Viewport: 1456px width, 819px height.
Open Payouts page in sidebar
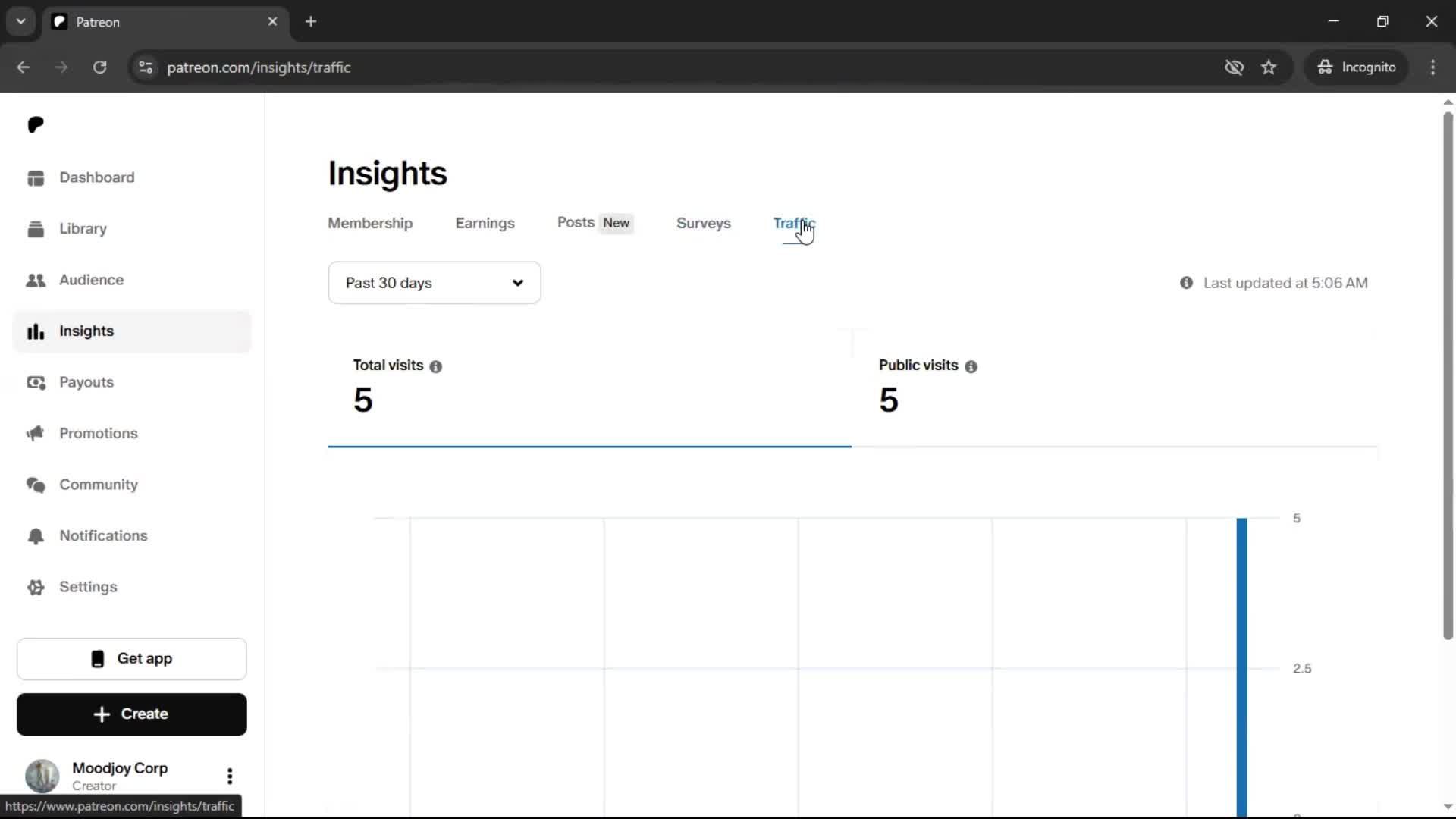coord(86,382)
